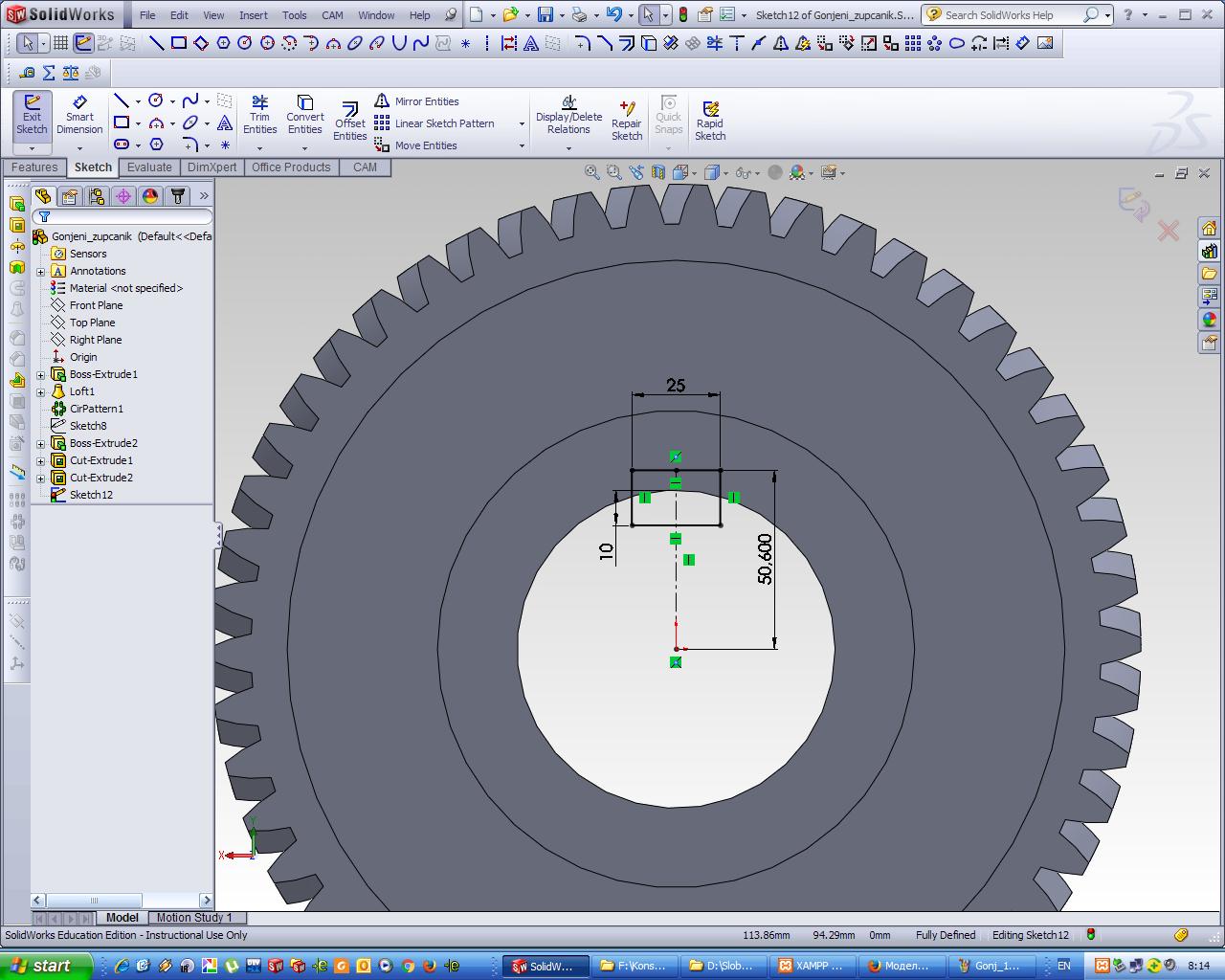The image size is (1225, 980).
Task: Open the PropertyManager tab icon
Action: [x=70, y=195]
